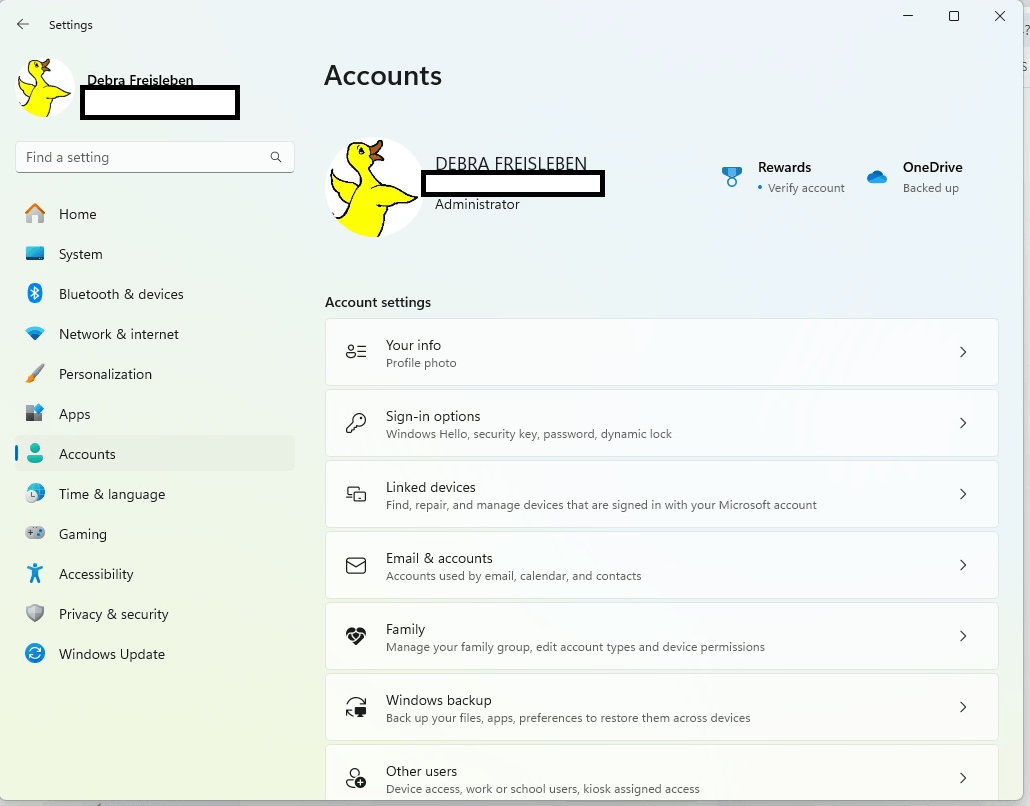Viewport: 1030px width, 806px height.
Task: Expand Other users chevron
Action: (x=963, y=778)
